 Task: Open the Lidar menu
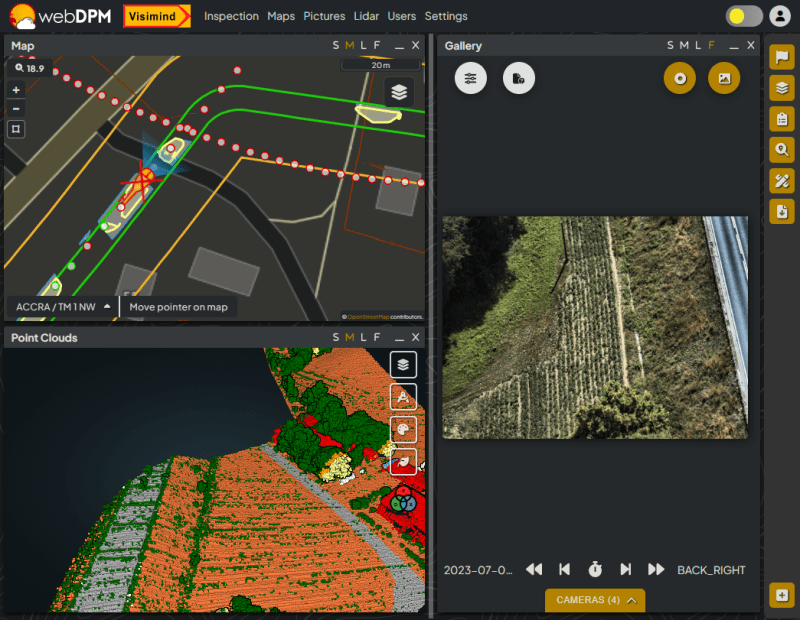366,16
